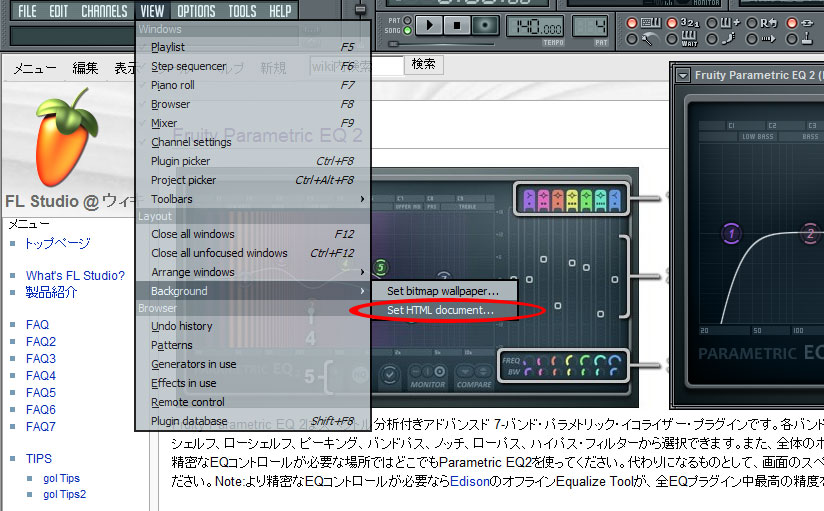Open Generators in use
Screen dimensions: 824x511
tap(253, 364)
